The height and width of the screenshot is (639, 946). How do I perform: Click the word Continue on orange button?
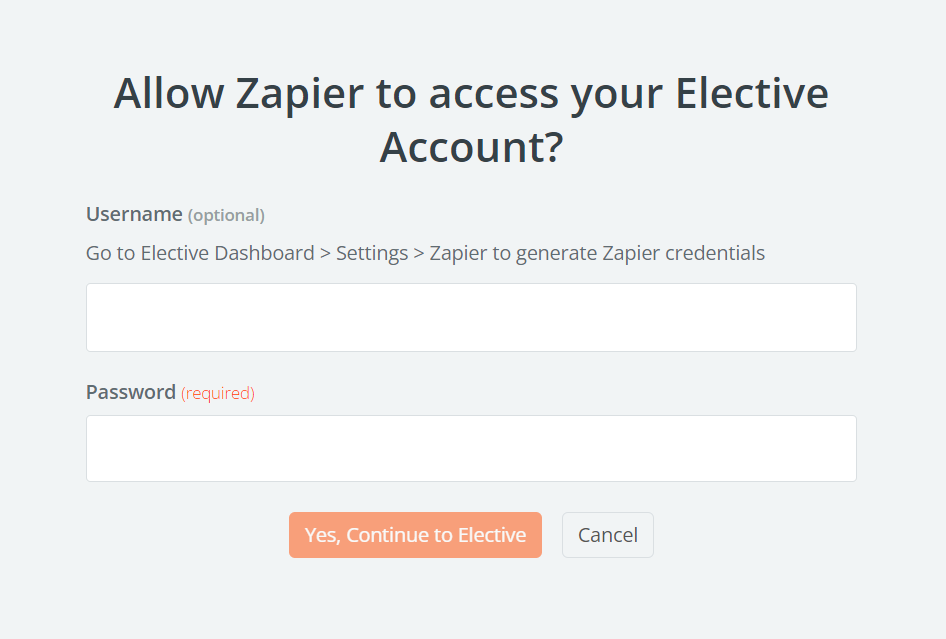pyautogui.click(x=400, y=535)
